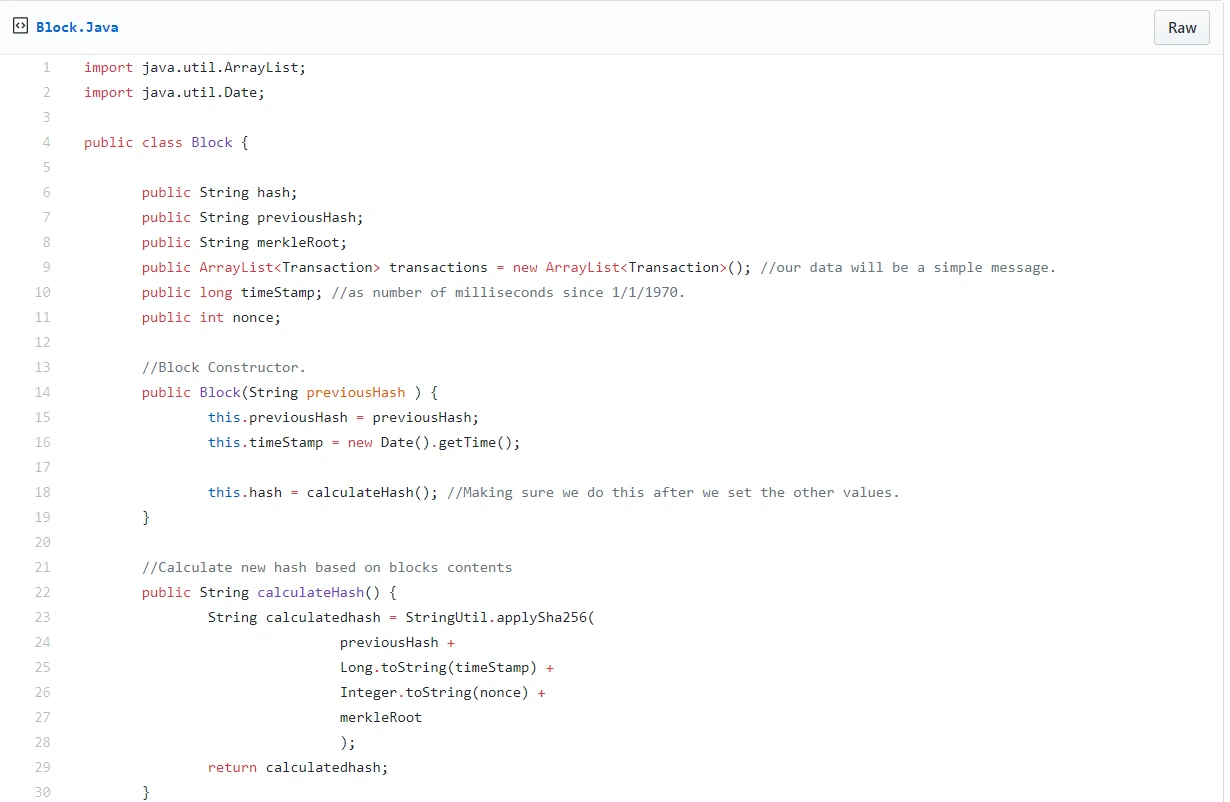Select line number 26

click(42, 693)
